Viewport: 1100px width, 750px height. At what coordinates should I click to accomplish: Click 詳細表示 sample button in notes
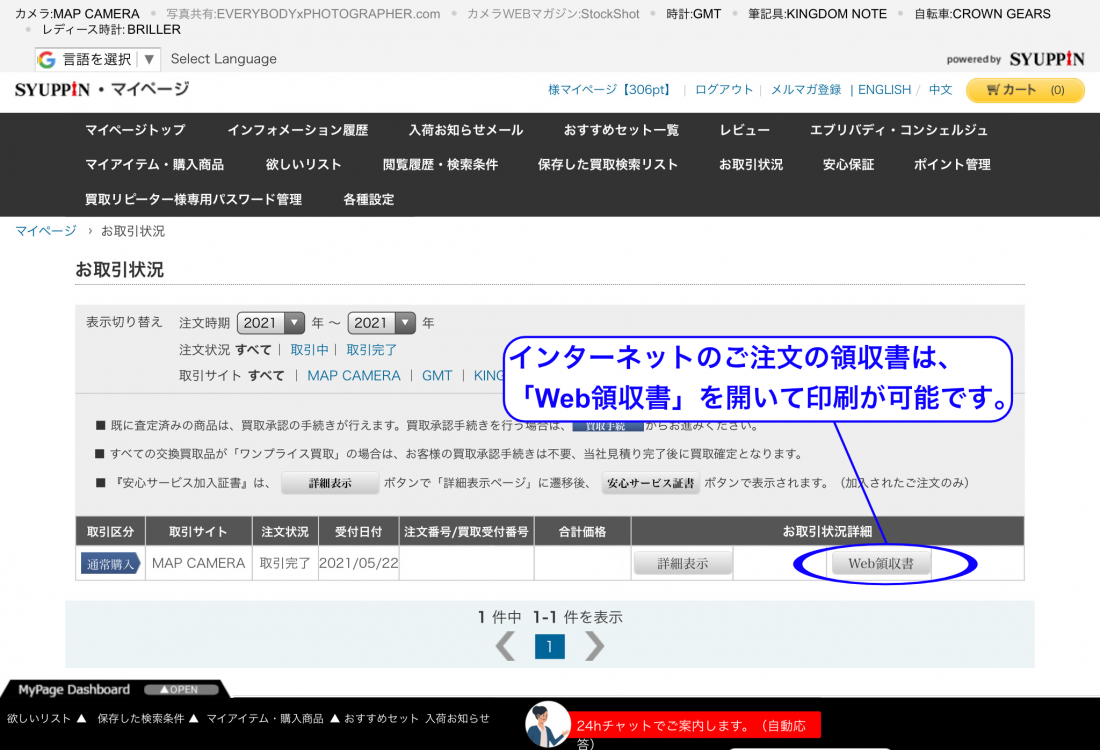[x=330, y=483]
